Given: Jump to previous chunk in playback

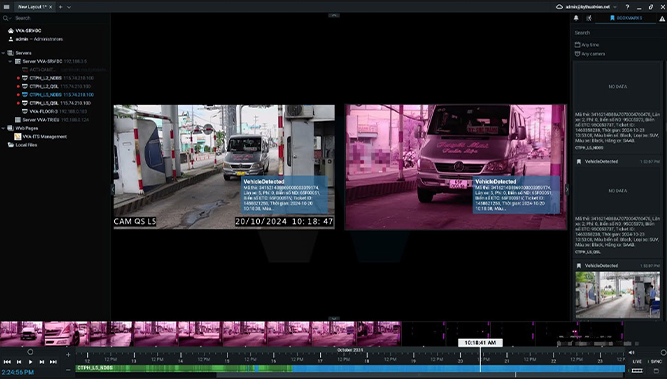Looking at the screenshot, I should click(7, 362).
